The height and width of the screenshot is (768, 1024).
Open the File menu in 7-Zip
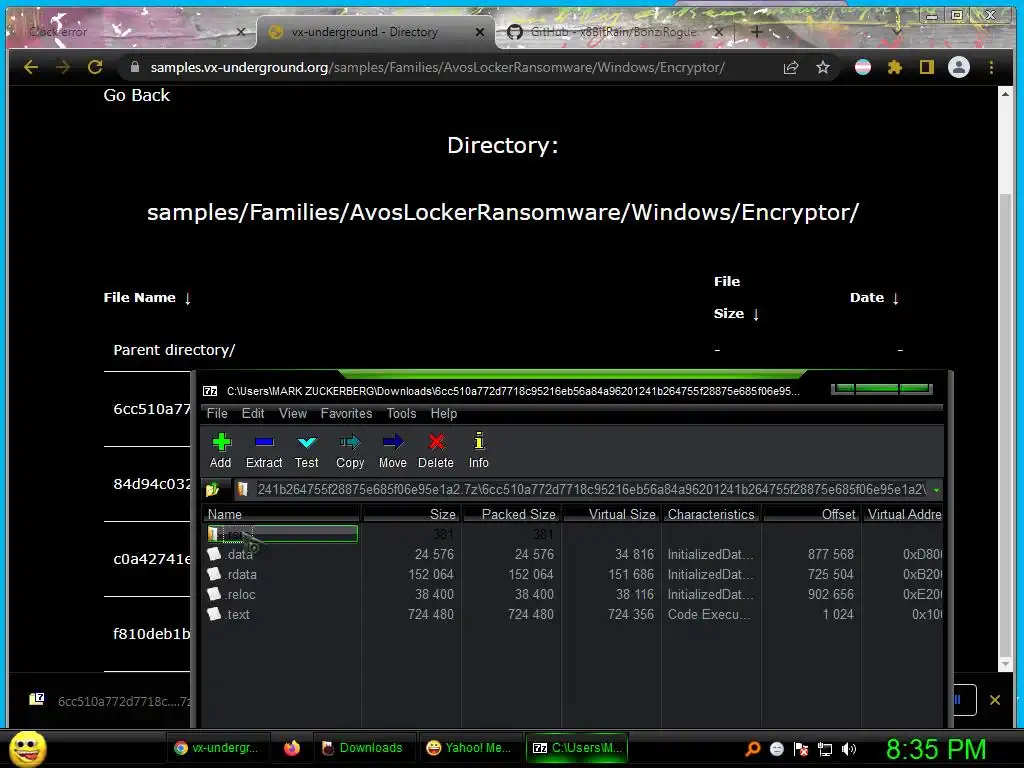(217, 413)
